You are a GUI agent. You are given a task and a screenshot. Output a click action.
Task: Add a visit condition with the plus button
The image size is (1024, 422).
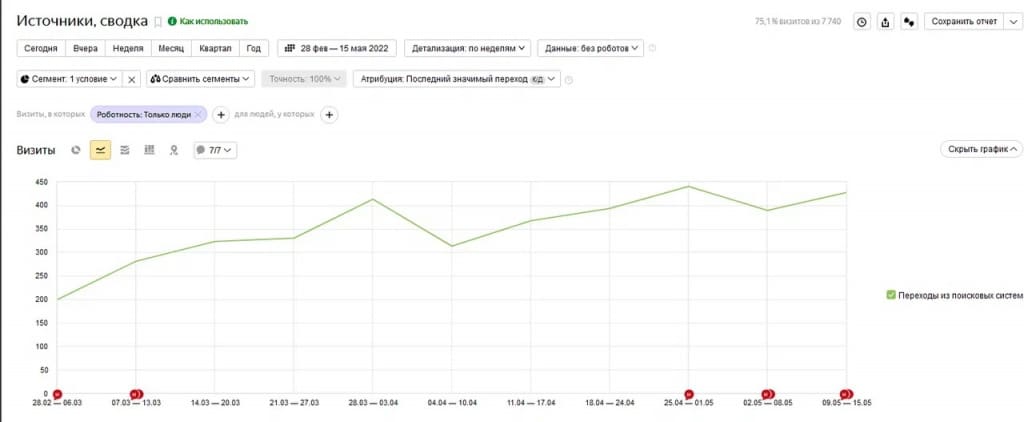tap(221, 115)
